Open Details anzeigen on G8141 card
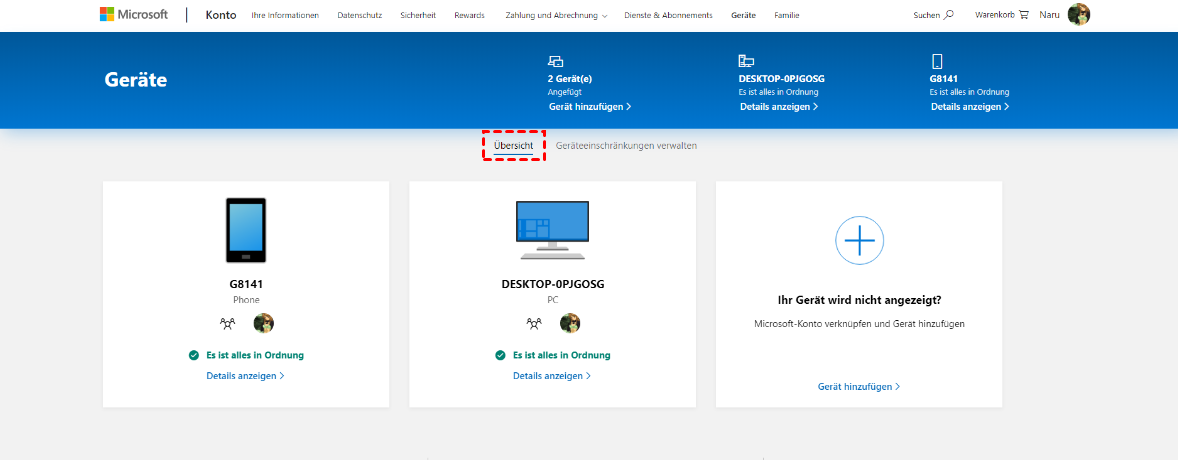1178x460 pixels. pyautogui.click(x=246, y=375)
